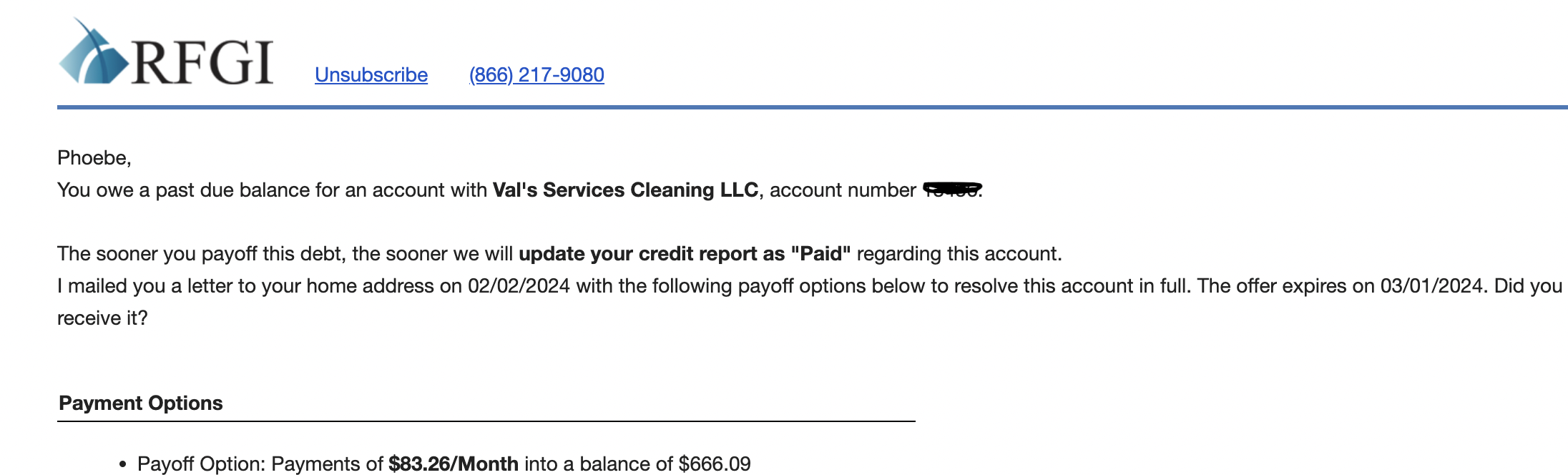The height and width of the screenshot is (475, 1568).
Task: Click the $83.26/Month bold amount
Action: [x=454, y=464]
